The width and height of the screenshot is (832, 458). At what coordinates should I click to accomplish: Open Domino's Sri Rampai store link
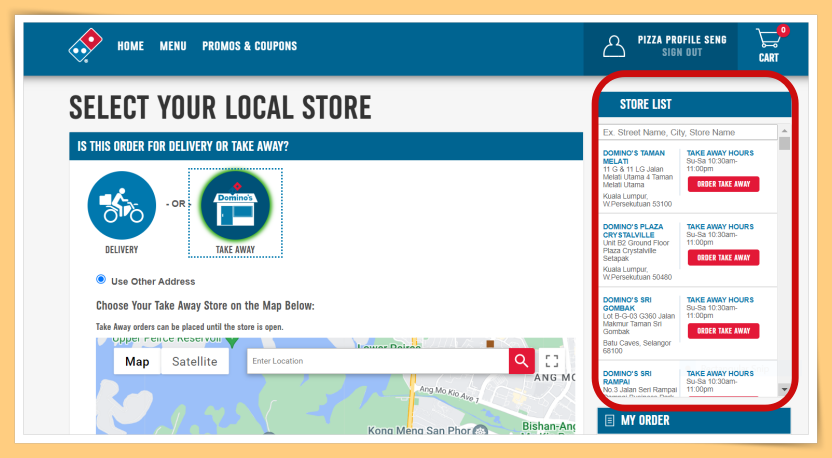(627, 377)
